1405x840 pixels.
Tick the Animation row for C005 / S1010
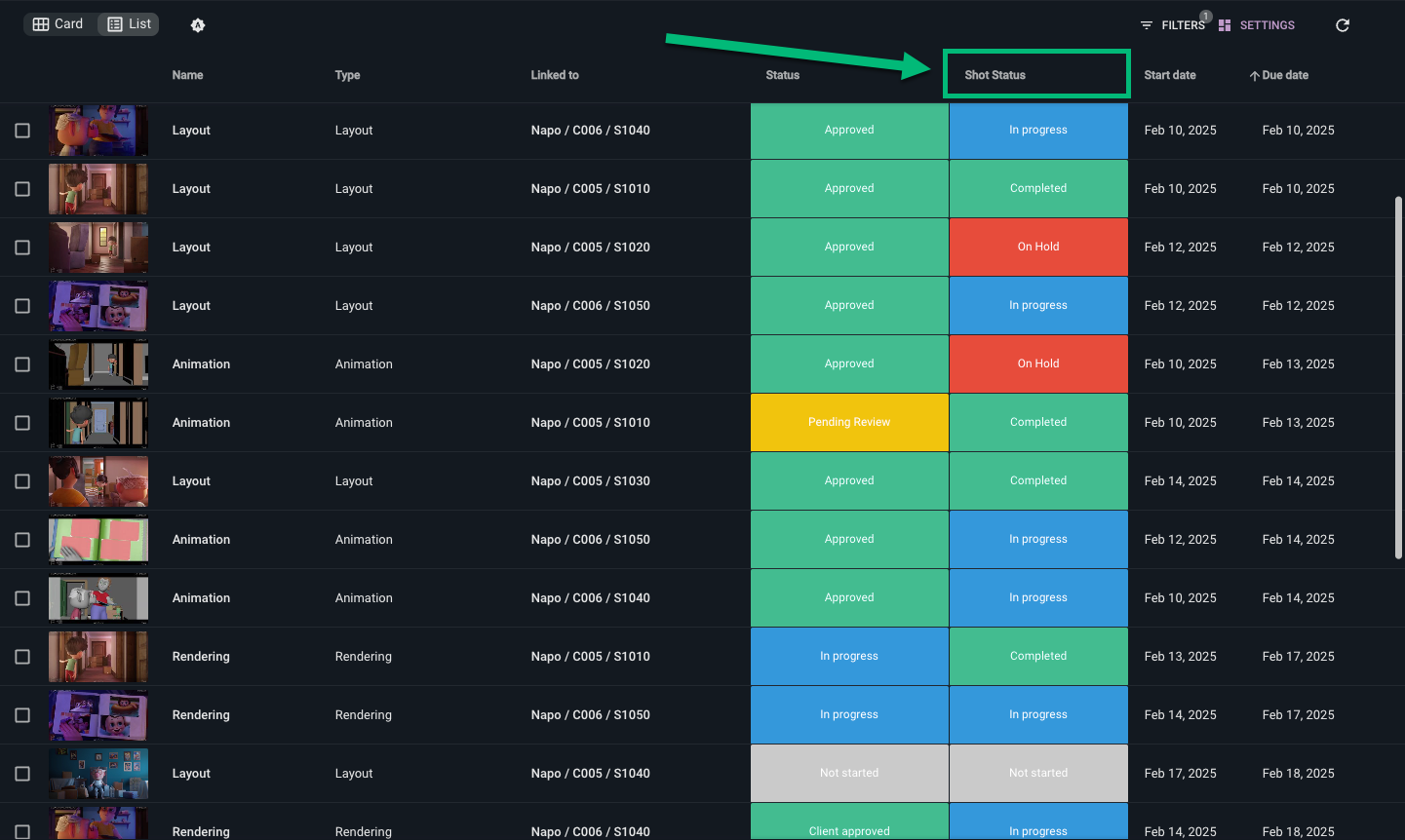click(22, 423)
